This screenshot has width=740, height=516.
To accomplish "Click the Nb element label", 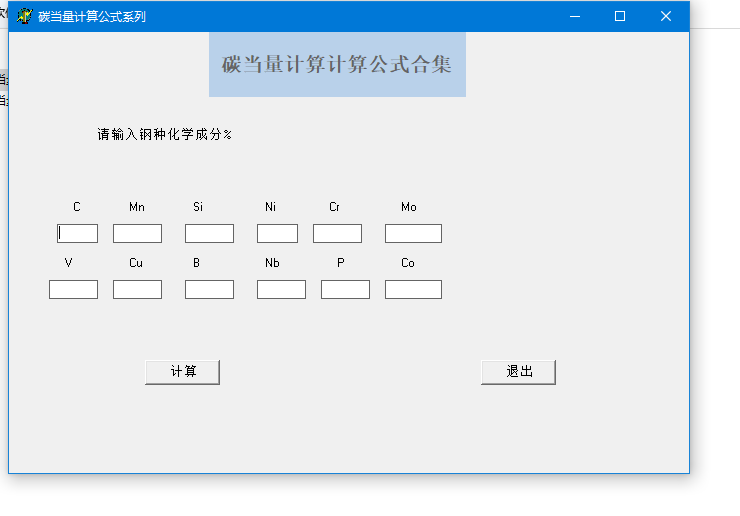I will click(272, 263).
